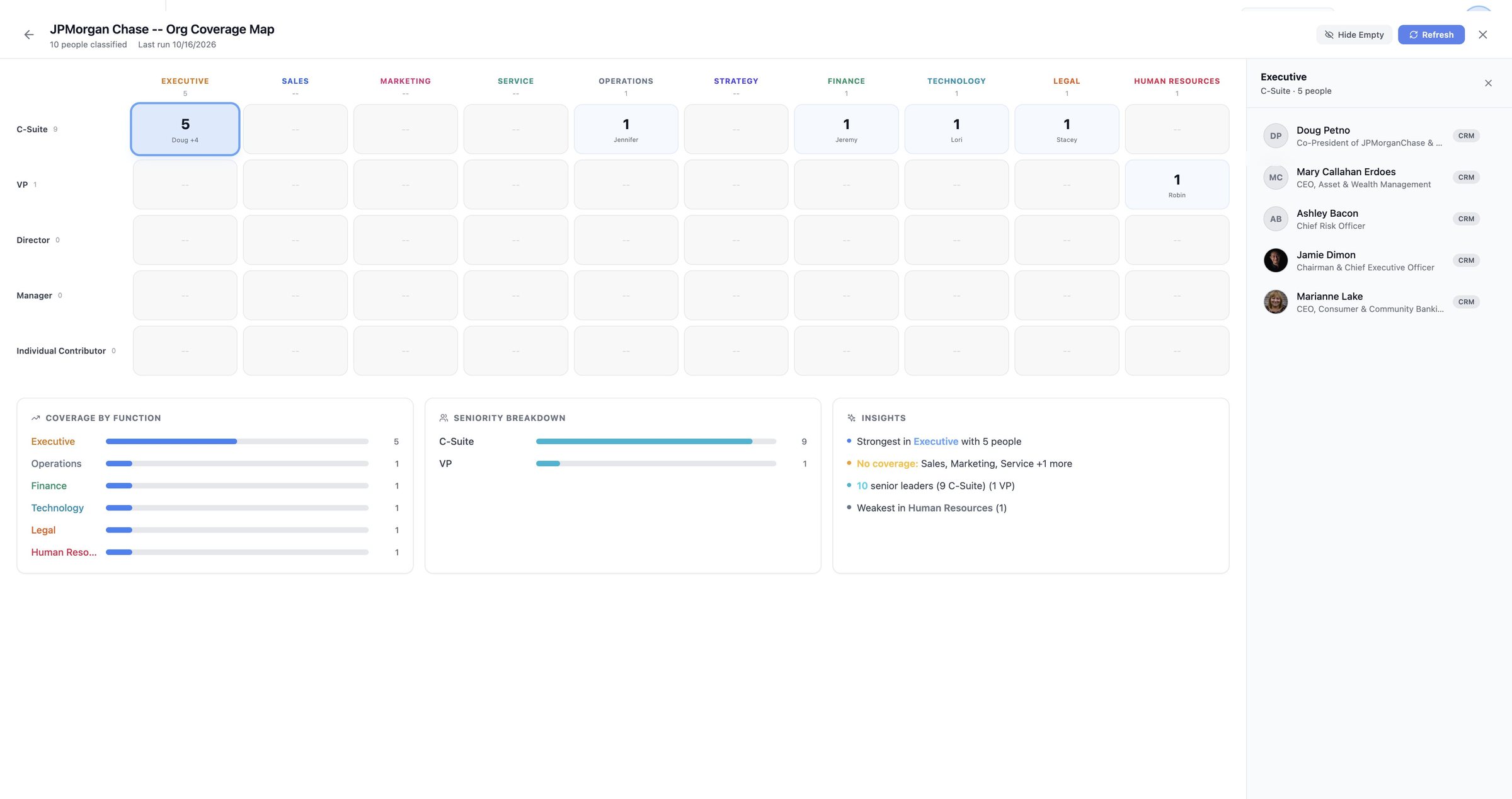
Task: Click the Mary Callahan Erdoes MC avatar
Action: coord(1276,178)
